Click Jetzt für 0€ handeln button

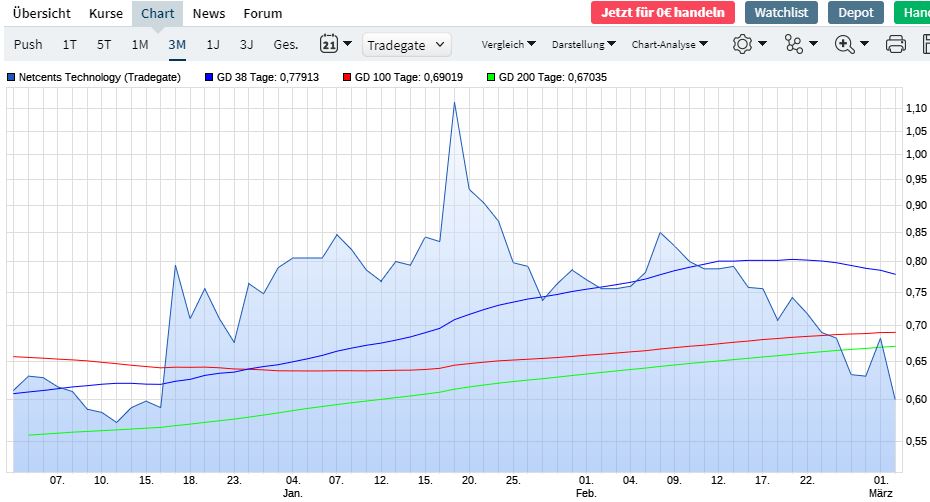pos(663,12)
